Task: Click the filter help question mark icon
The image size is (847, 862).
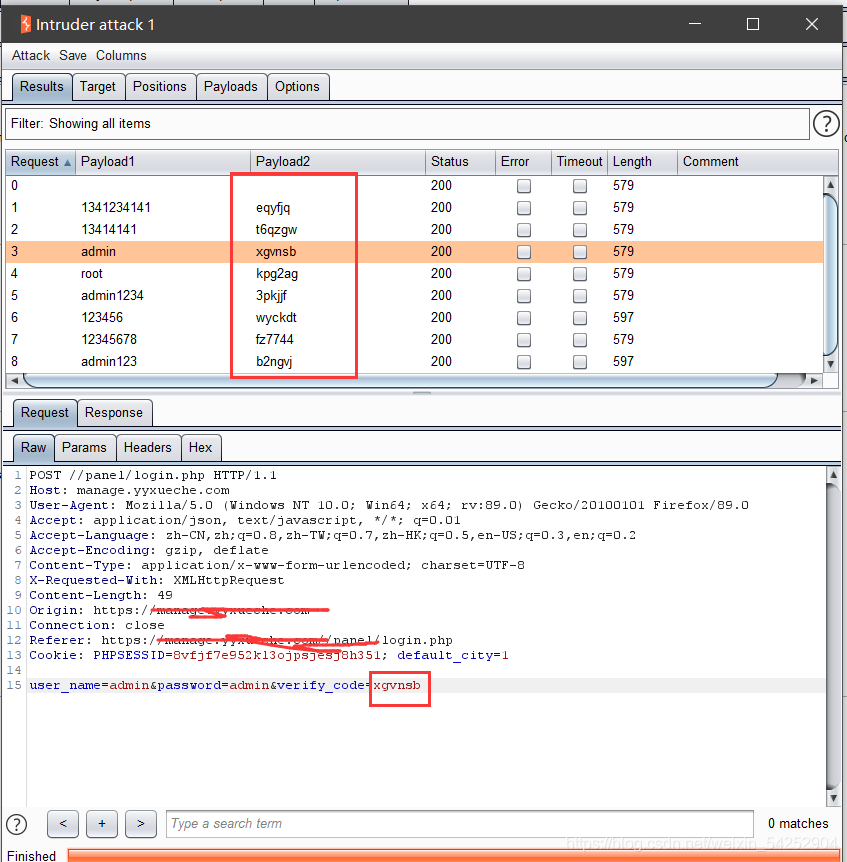Action: 826,123
